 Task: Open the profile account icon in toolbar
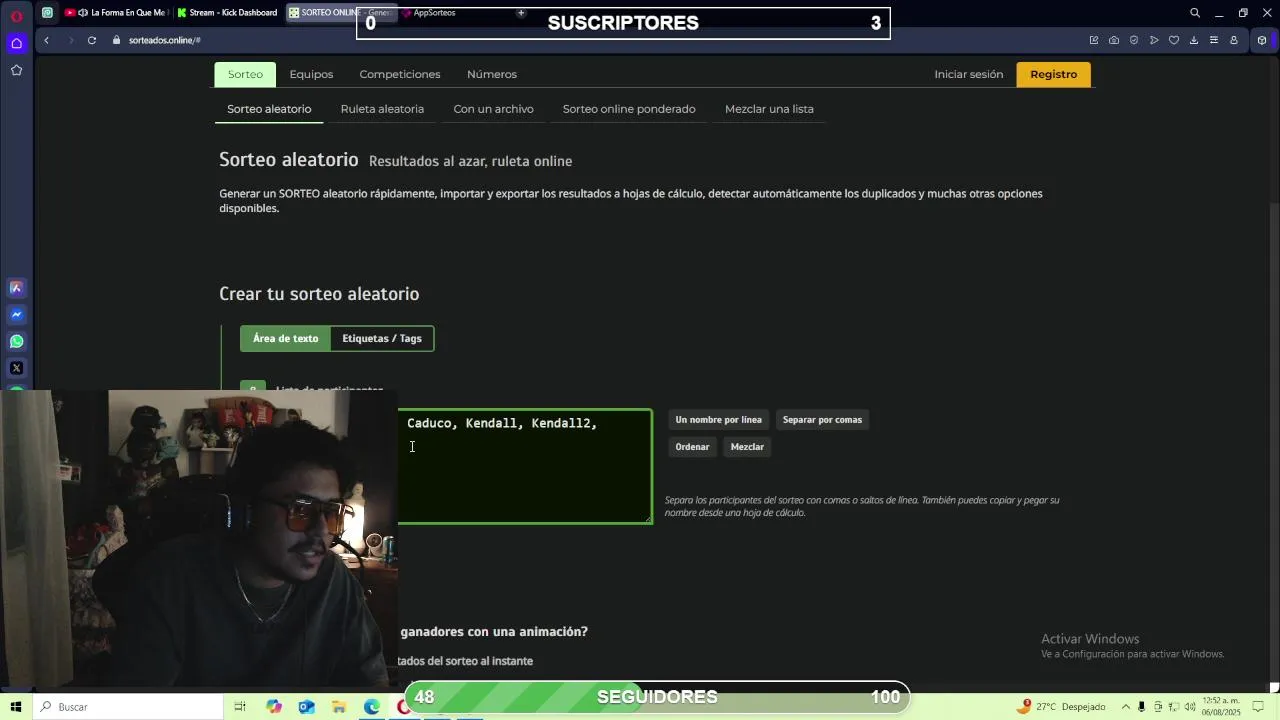coord(1234,40)
